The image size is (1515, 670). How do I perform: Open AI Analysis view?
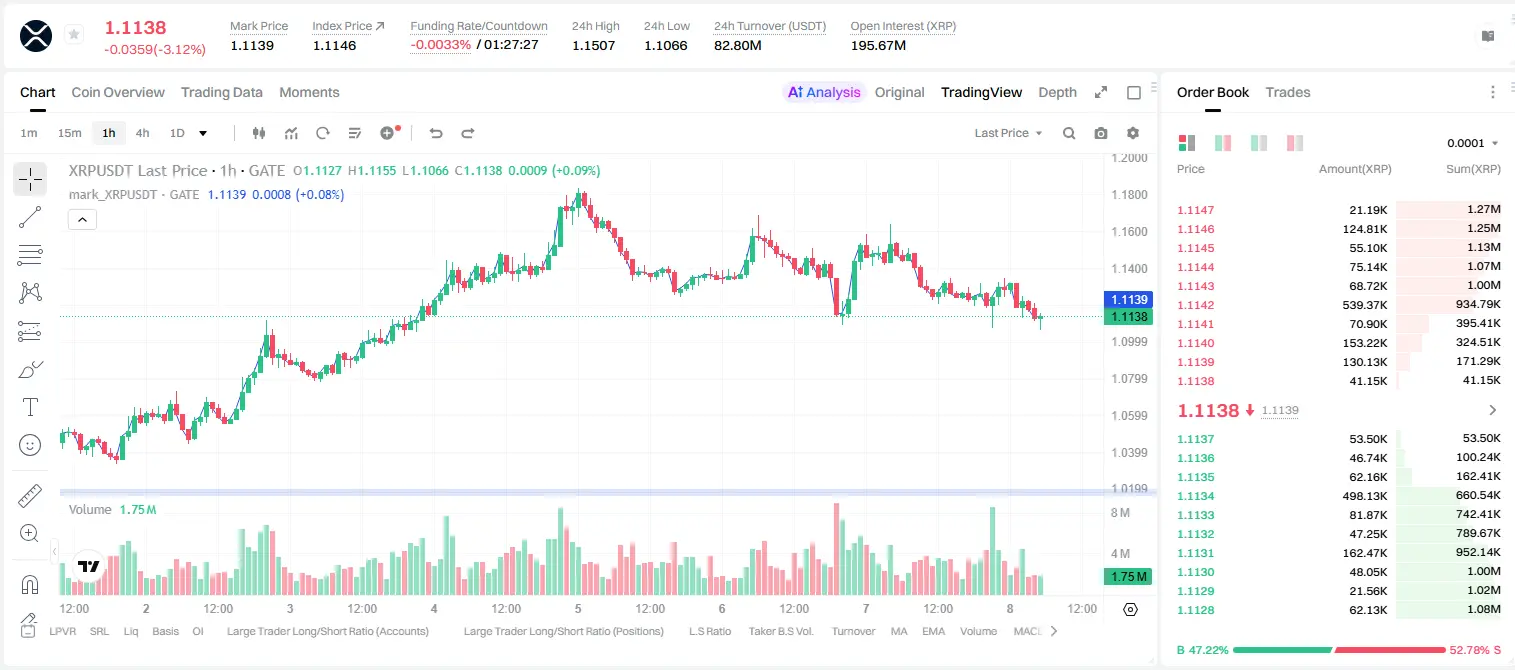pos(823,92)
